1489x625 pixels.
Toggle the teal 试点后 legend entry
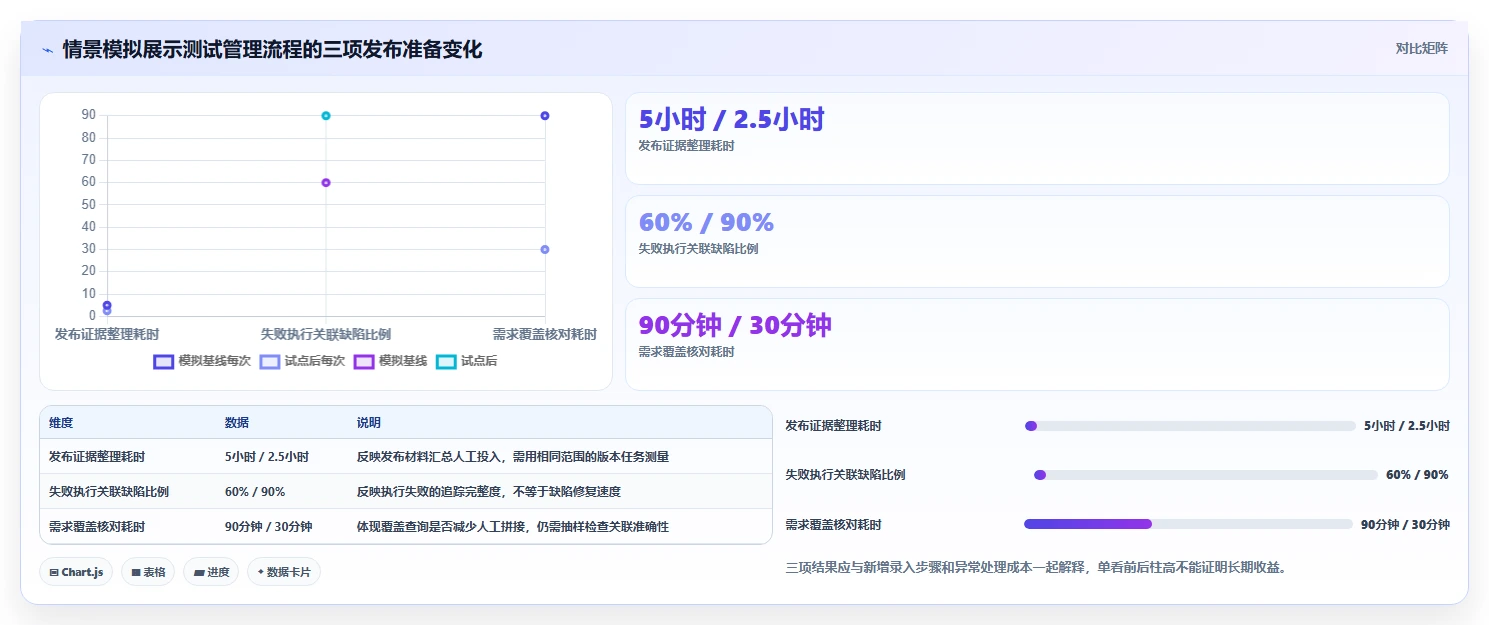(466, 361)
